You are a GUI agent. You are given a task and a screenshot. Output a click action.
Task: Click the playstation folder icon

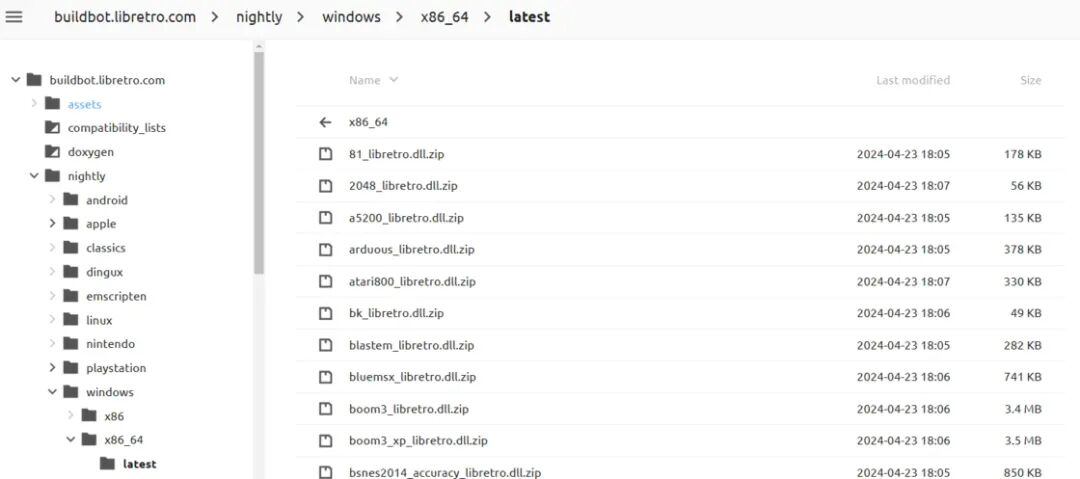[70, 367]
